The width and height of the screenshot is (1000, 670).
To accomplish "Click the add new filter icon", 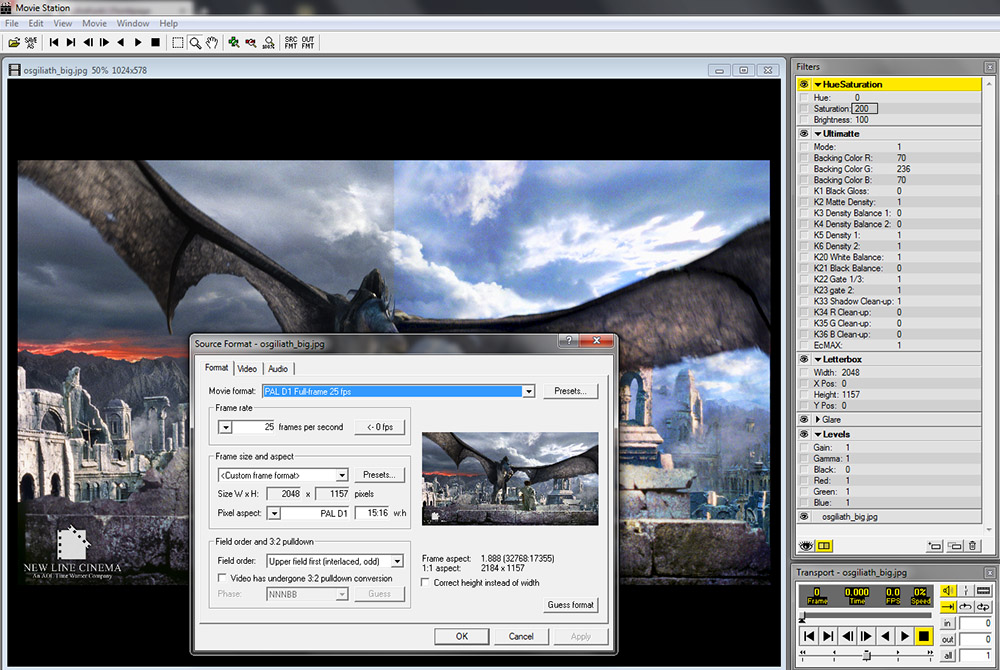I will point(934,546).
